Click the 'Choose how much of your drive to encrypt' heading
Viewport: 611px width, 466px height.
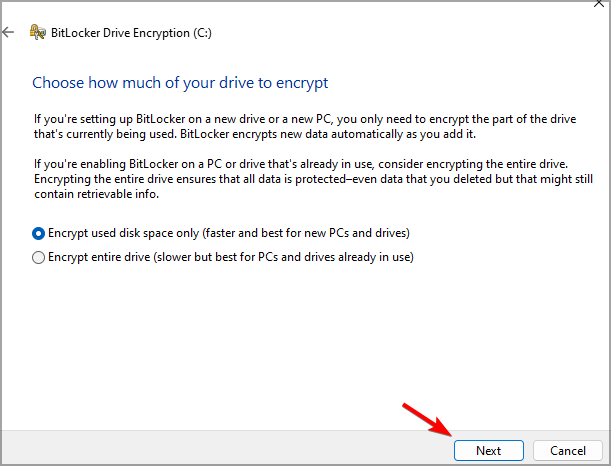point(180,81)
